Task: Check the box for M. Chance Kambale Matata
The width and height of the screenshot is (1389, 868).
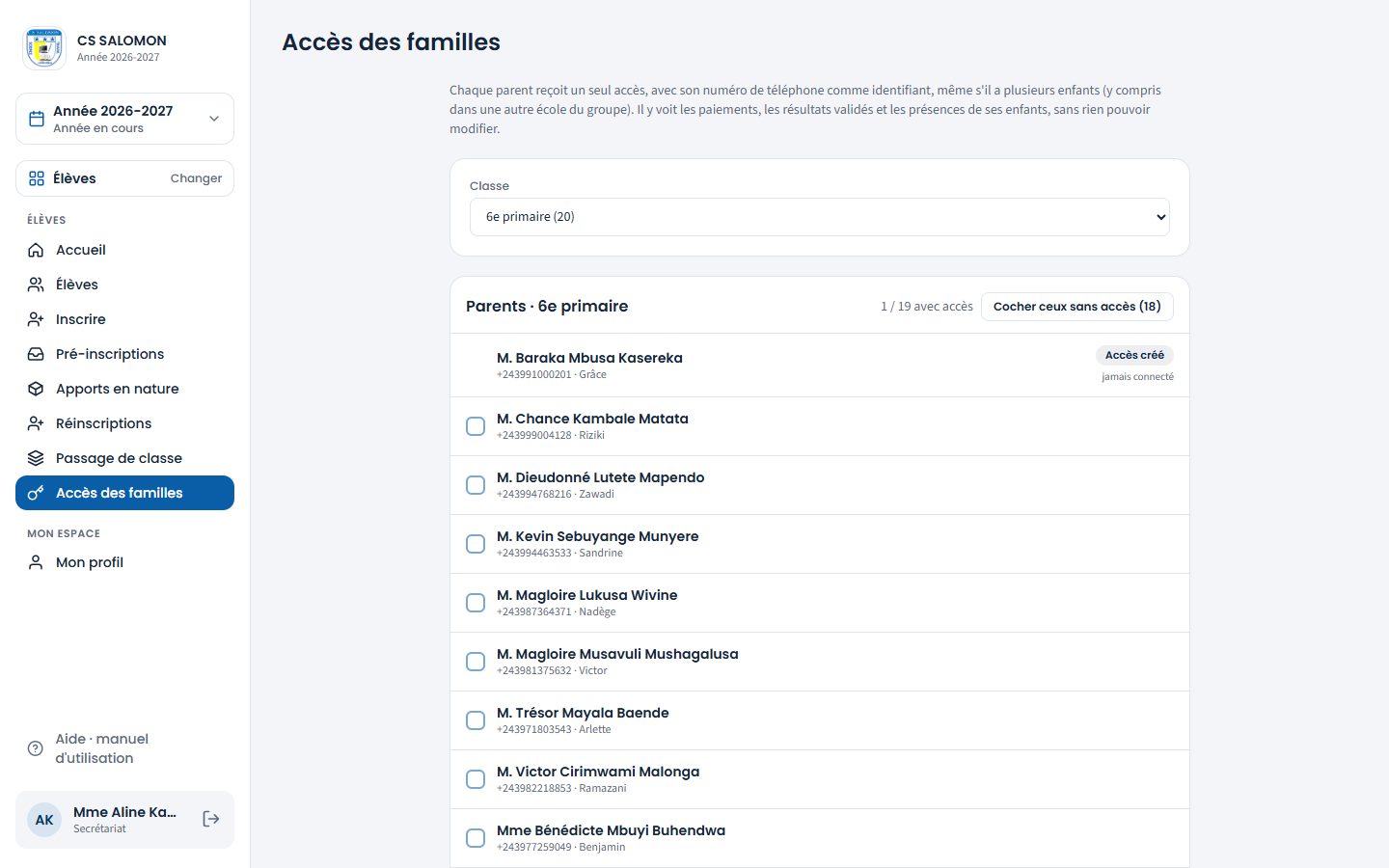Action: [476, 426]
